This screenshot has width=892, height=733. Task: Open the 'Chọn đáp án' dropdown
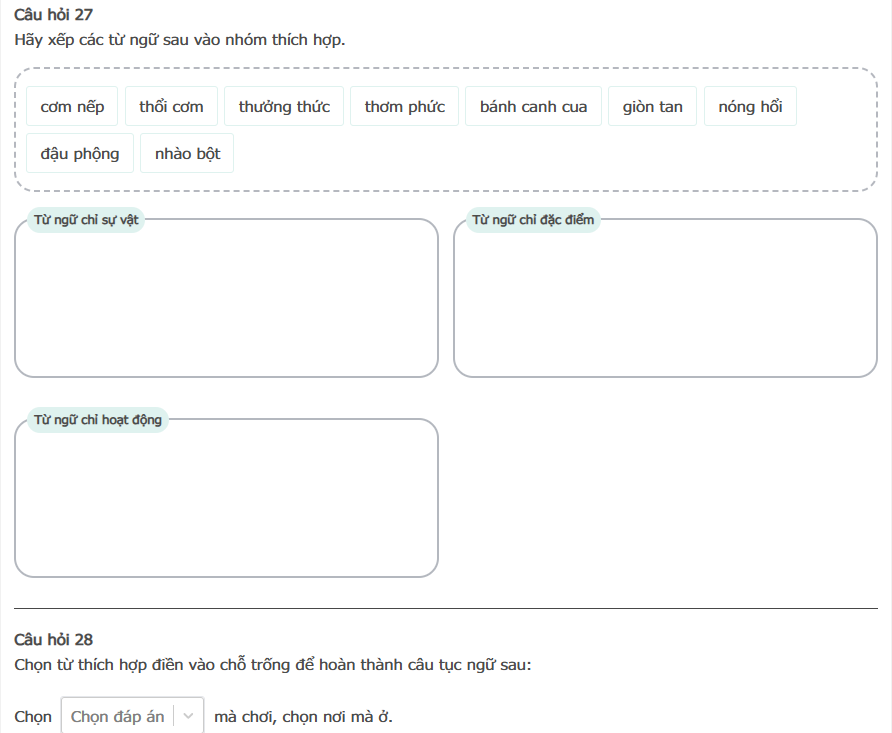[x=118, y=717]
